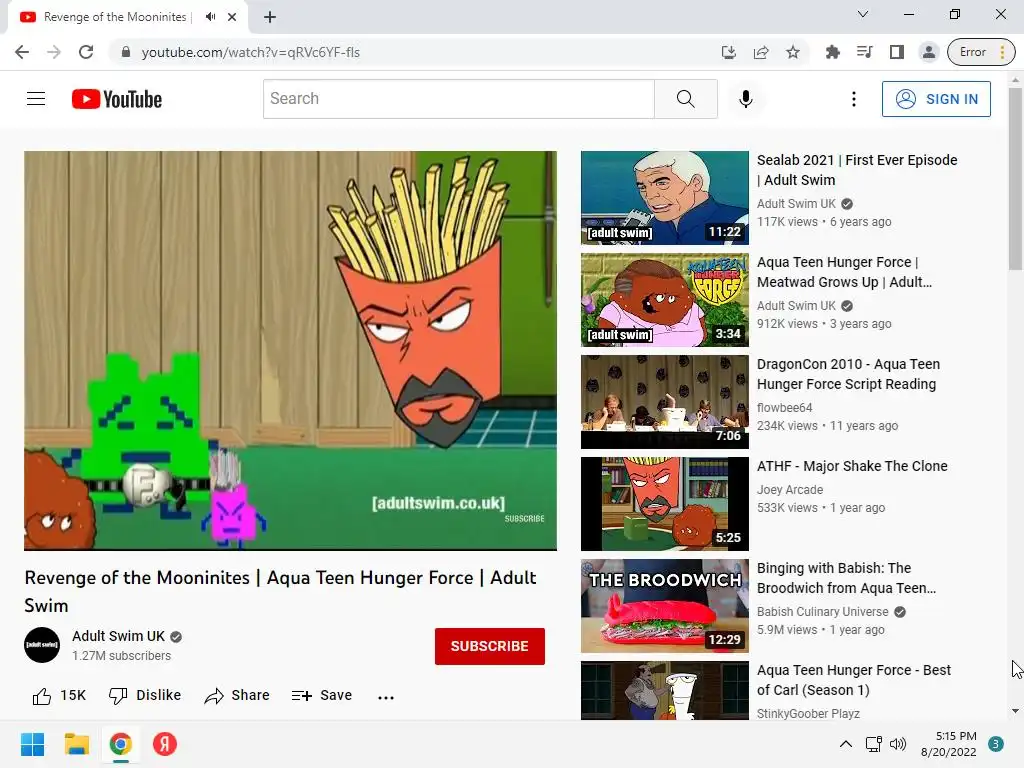The height and width of the screenshot is (768, 1024).
Task: Open Windows Start menu
Action: (x=32, y=744)
